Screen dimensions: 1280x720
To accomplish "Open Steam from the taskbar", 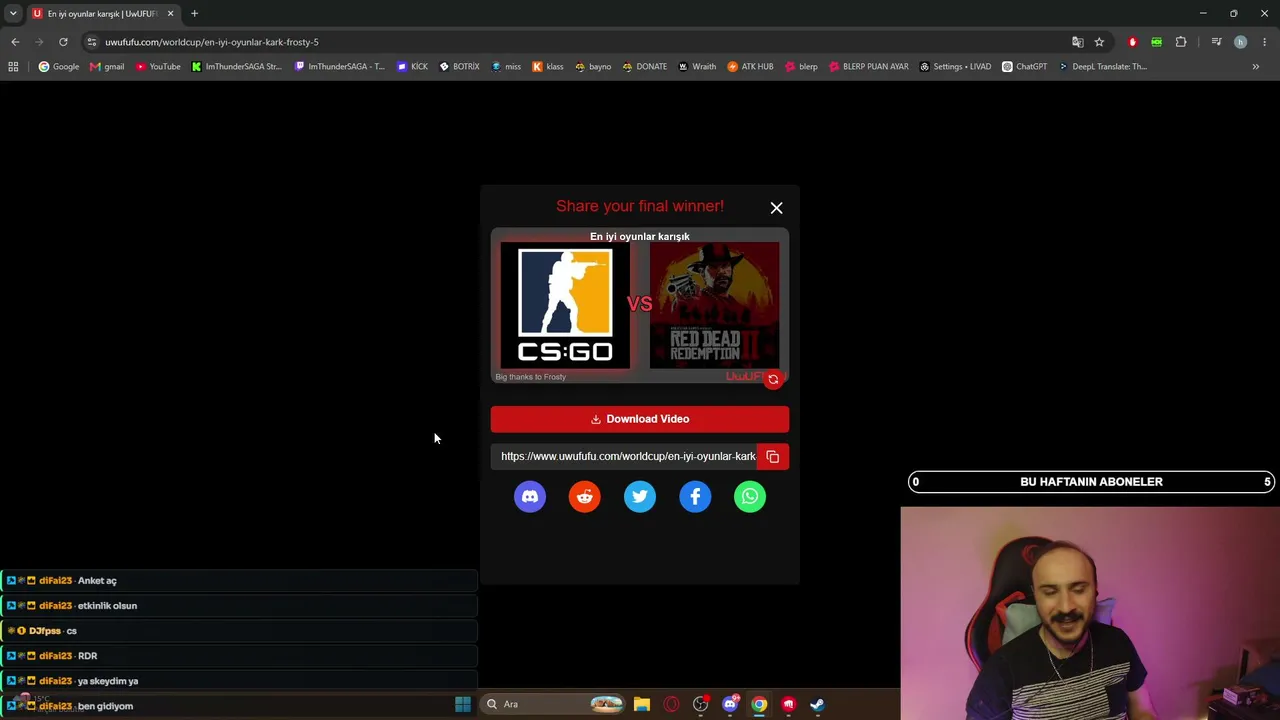I will 817,704.
